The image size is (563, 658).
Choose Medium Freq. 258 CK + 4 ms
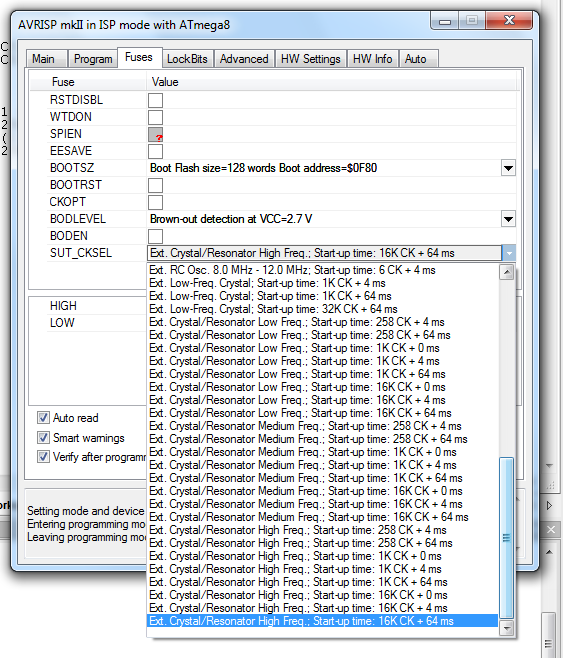coord(323,426)
